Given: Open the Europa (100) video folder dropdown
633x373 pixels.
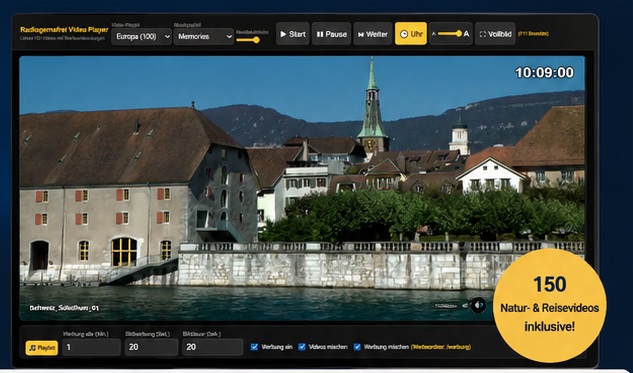Looking at the screenshot, I should [141, 36].
